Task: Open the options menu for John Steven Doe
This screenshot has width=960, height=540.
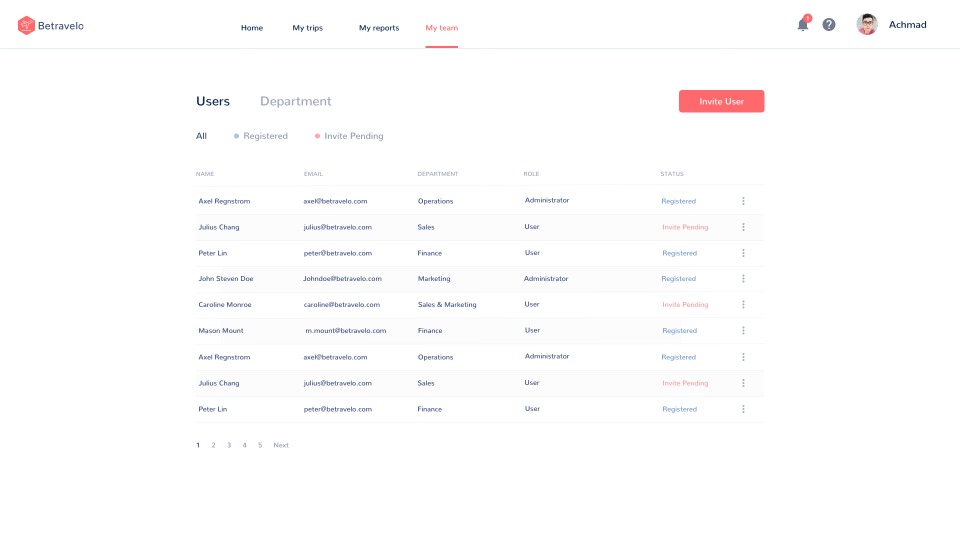Action: 743,279
